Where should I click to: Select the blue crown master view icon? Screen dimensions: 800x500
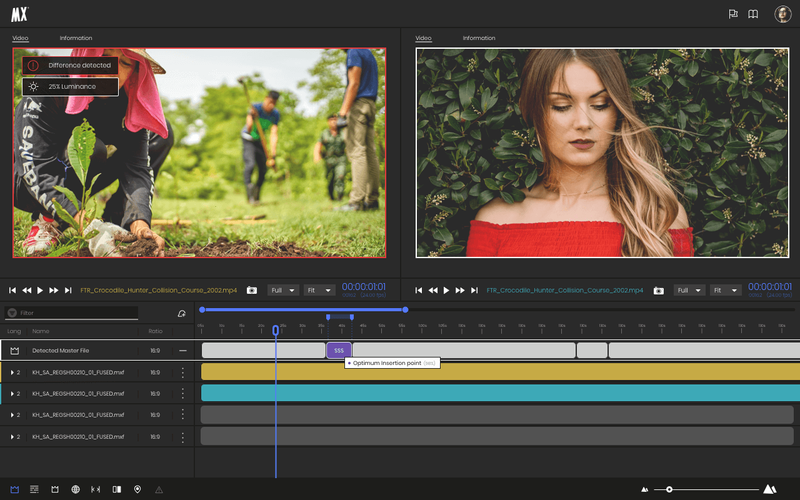tap(14, 489)
